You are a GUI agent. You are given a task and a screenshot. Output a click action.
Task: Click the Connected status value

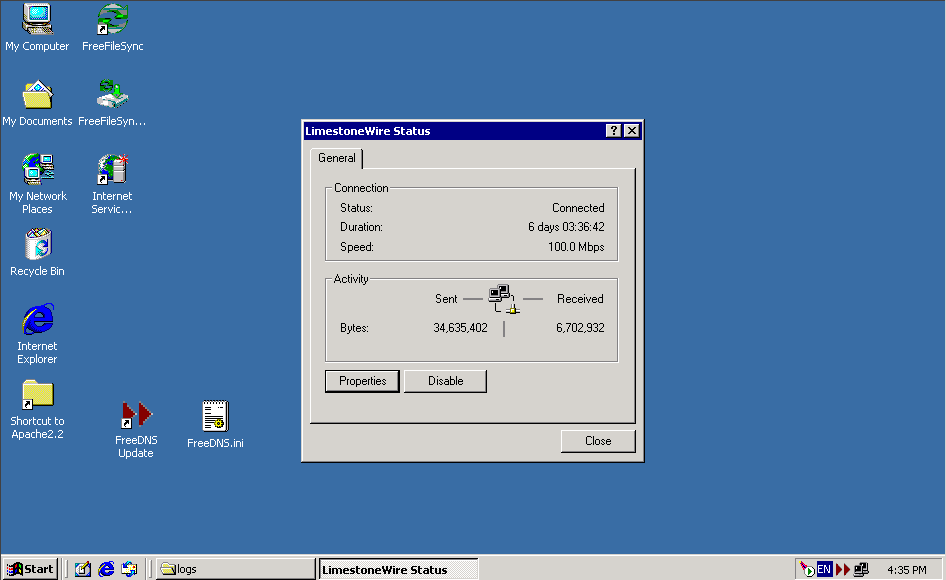(x=578, y=208)
